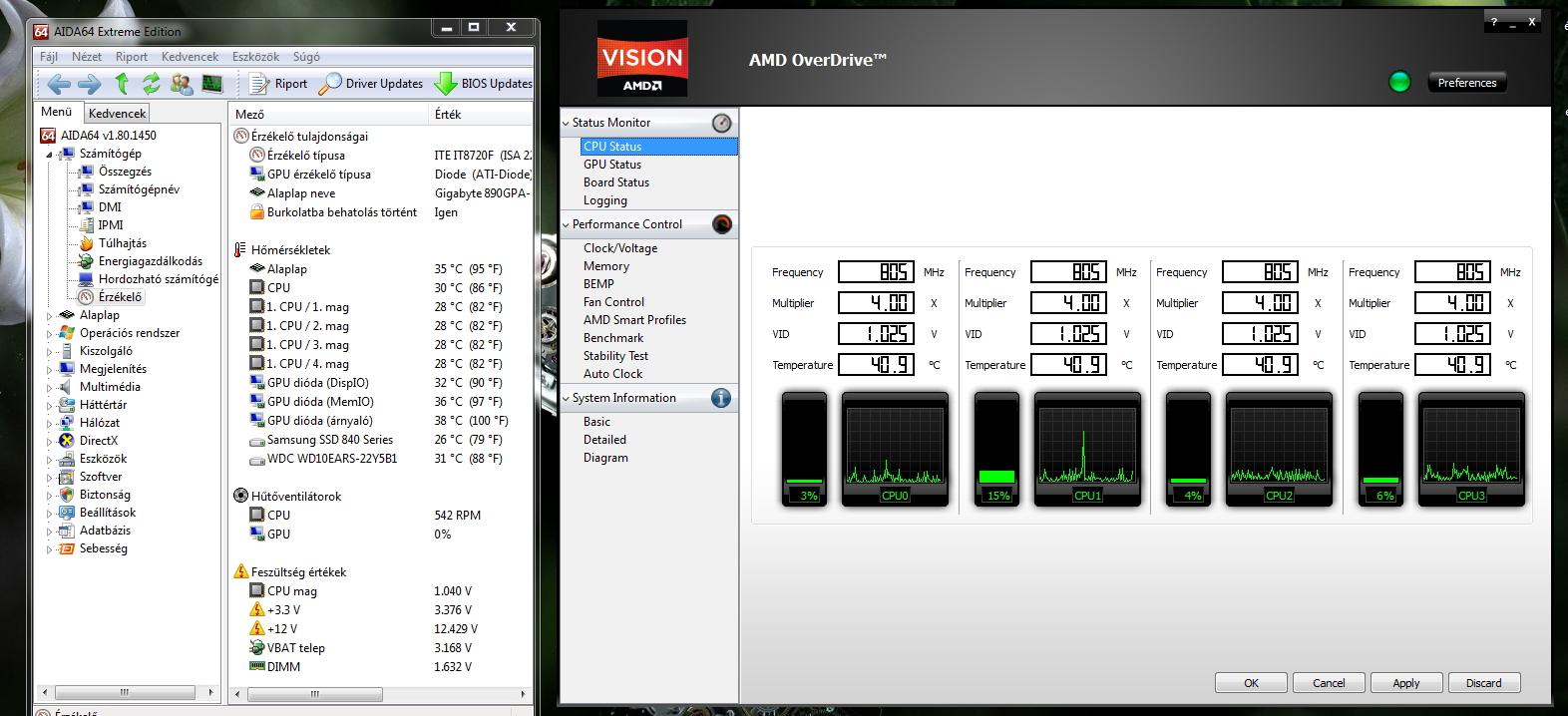Click the Hőmérsékletek thermometer icon
The height and width of the screenshot is (716, 1568).
coord(240,249)
